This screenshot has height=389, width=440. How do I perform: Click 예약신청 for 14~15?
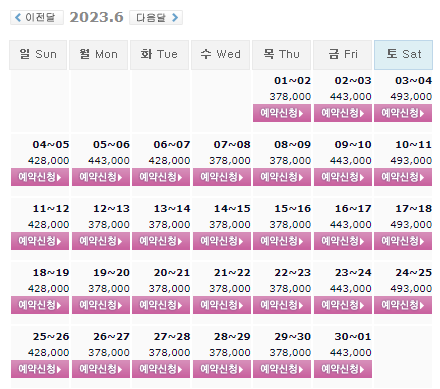pos(222,241)
